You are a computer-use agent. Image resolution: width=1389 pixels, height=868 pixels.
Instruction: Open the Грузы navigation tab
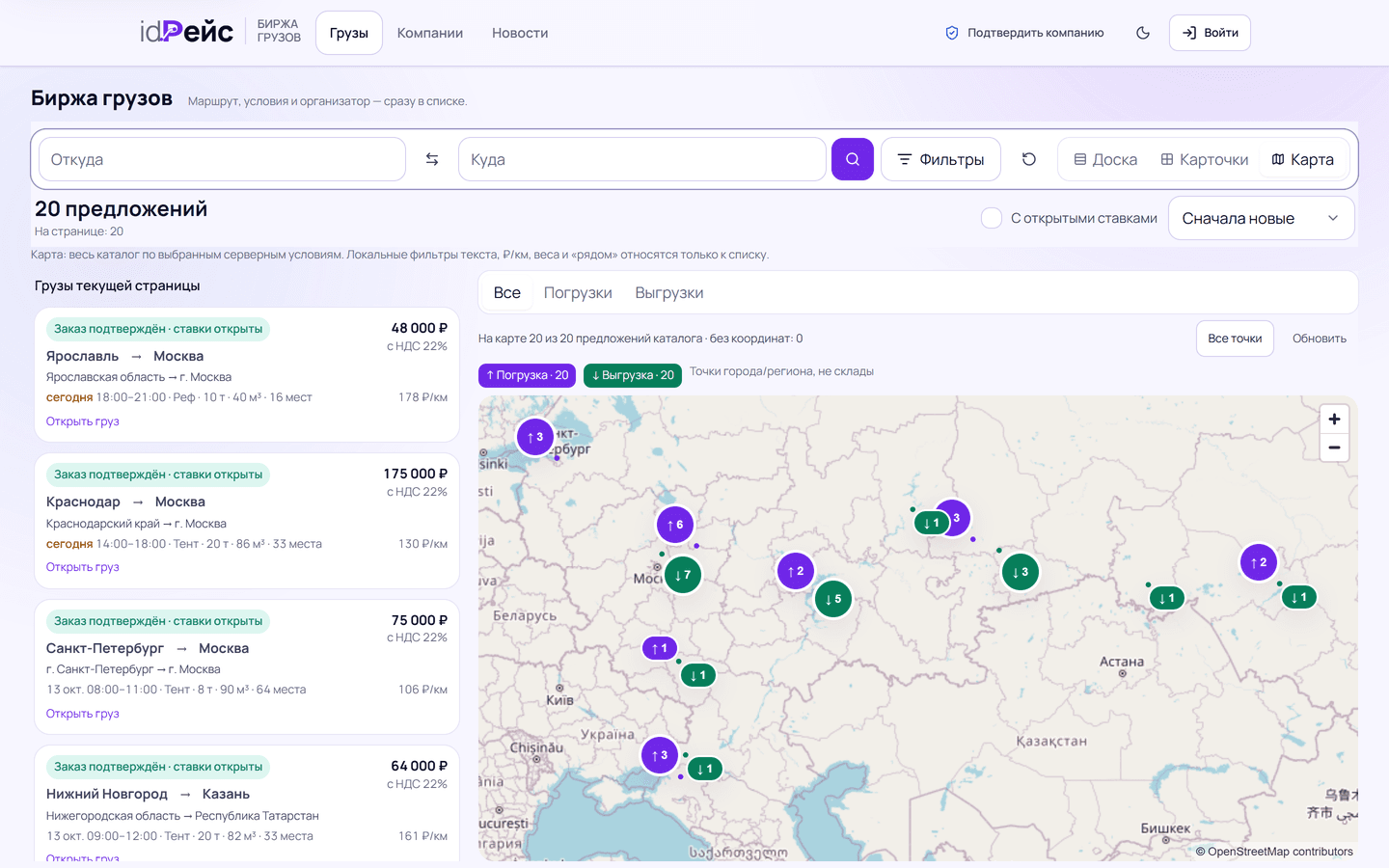click(x=349, y=33)
